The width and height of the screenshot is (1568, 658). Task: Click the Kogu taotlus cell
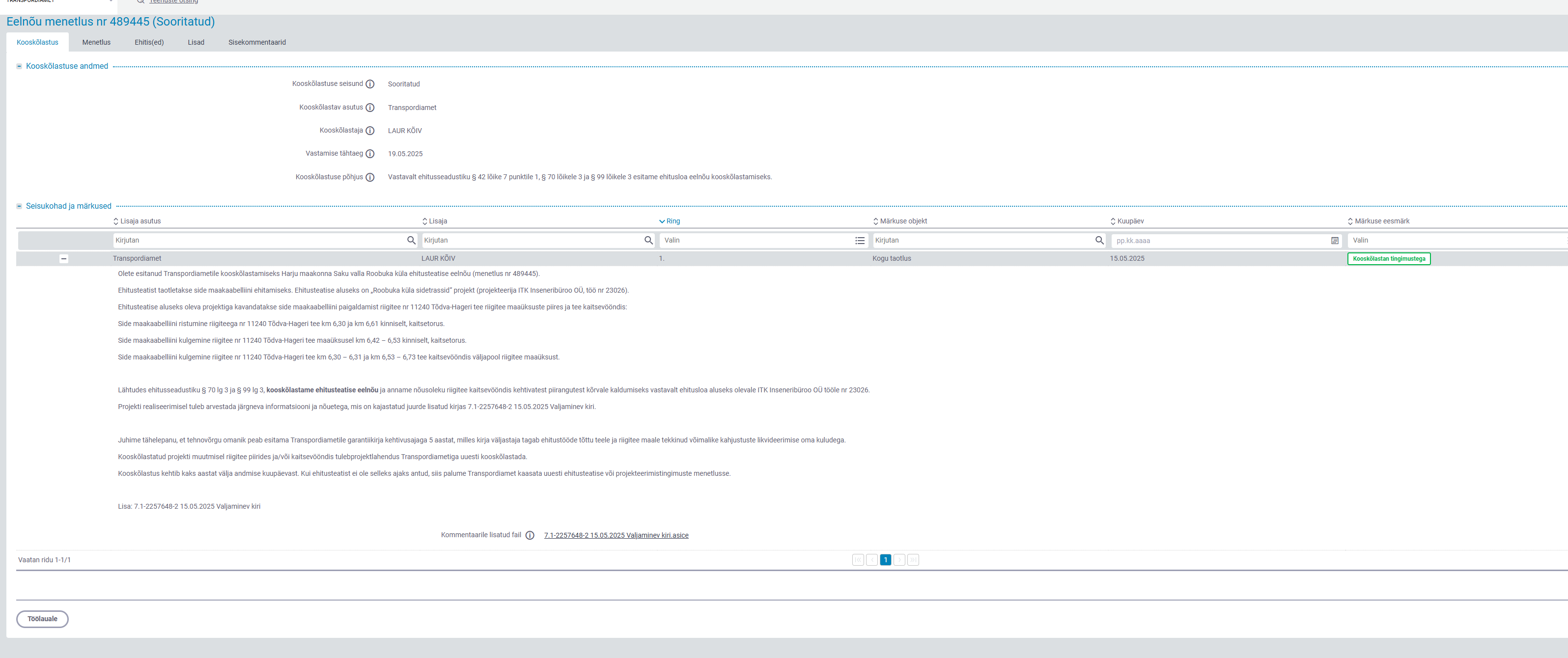(892, 259)
